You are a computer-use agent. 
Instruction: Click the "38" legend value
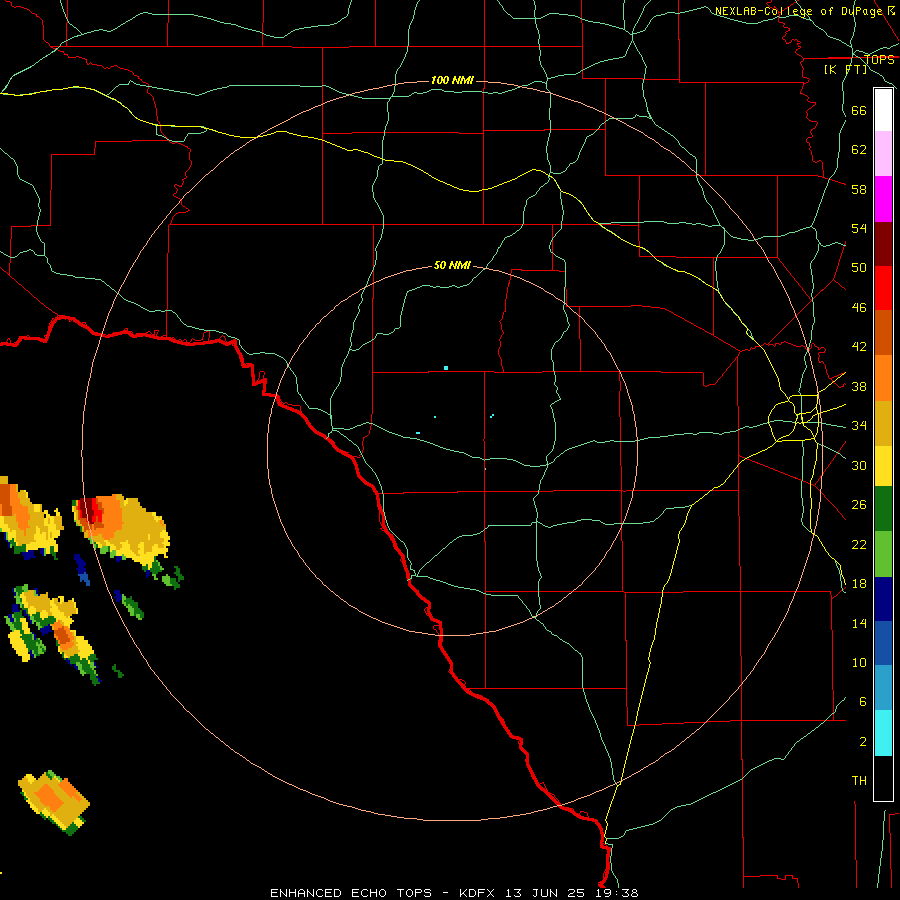click(859, 387)
